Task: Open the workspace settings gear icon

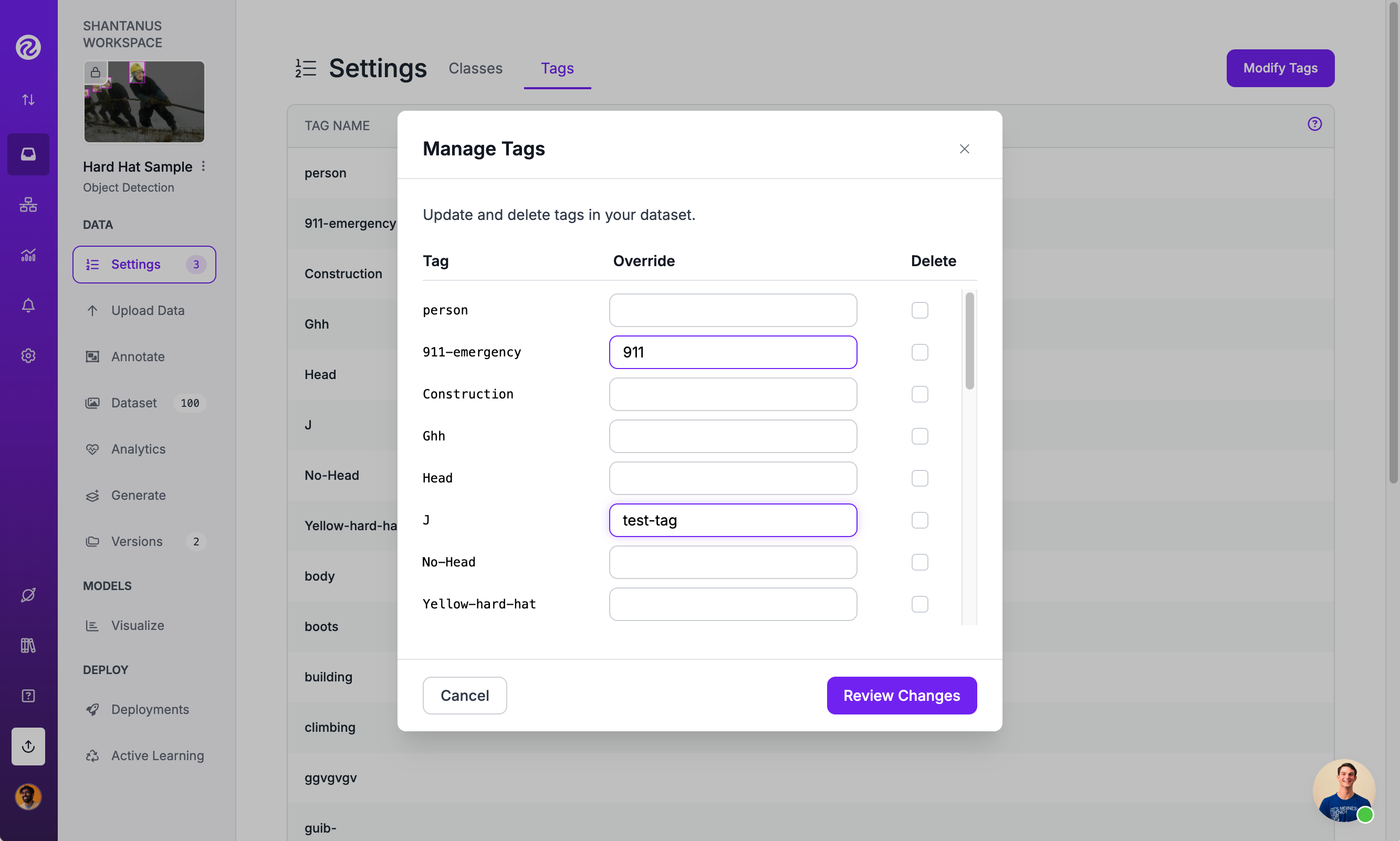Action: 28,355
